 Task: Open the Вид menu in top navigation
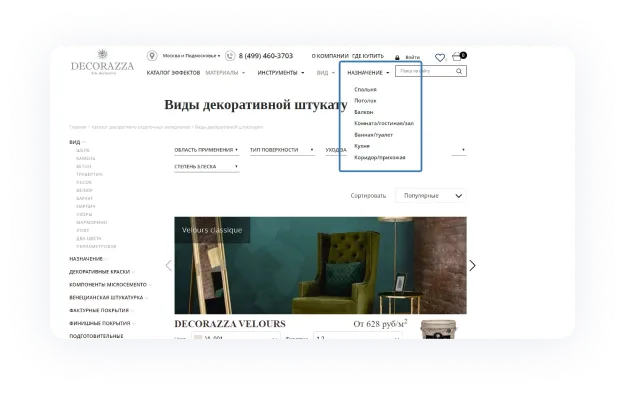326,73
